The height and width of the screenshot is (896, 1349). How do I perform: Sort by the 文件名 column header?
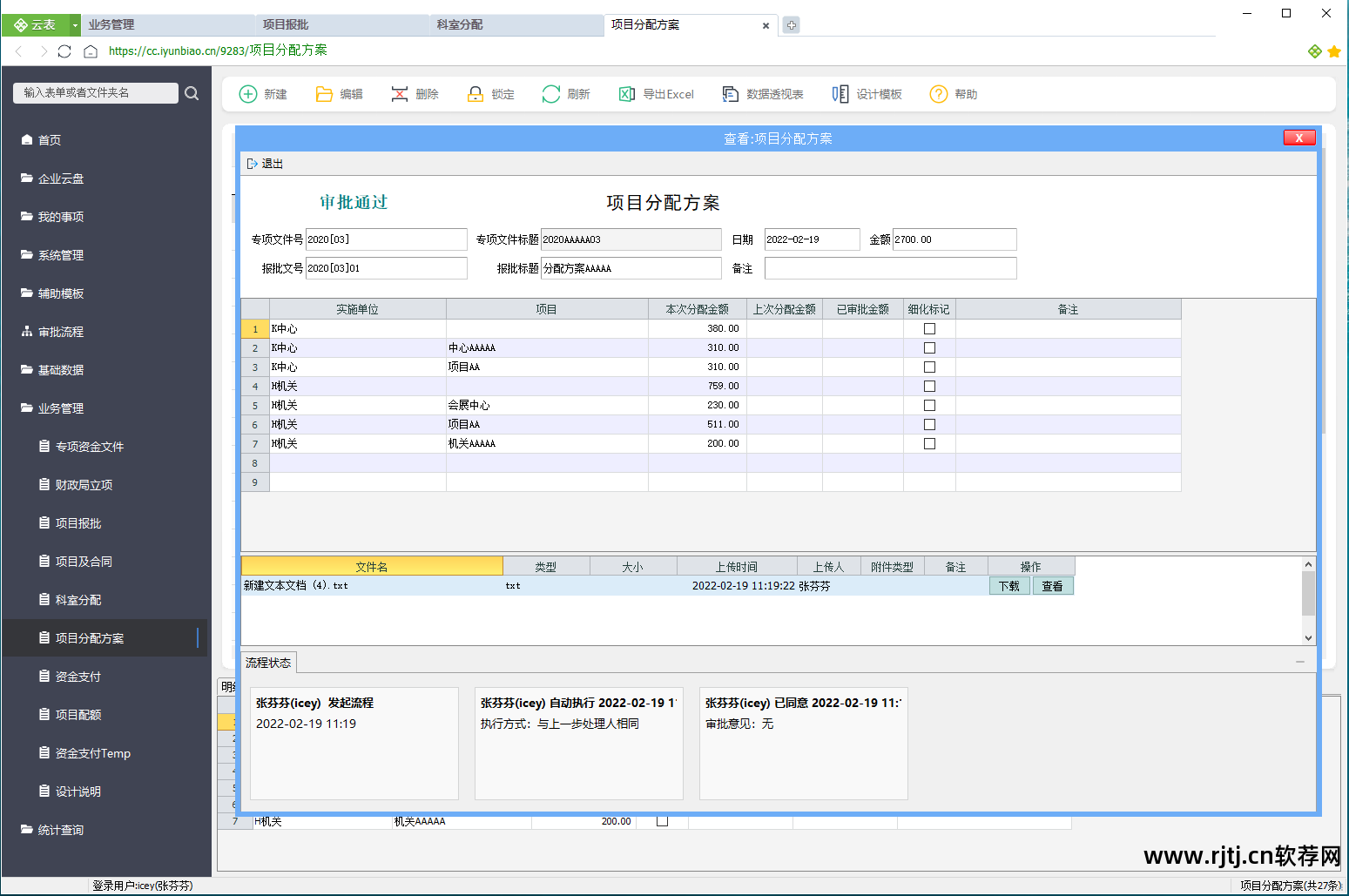[372, 567]
